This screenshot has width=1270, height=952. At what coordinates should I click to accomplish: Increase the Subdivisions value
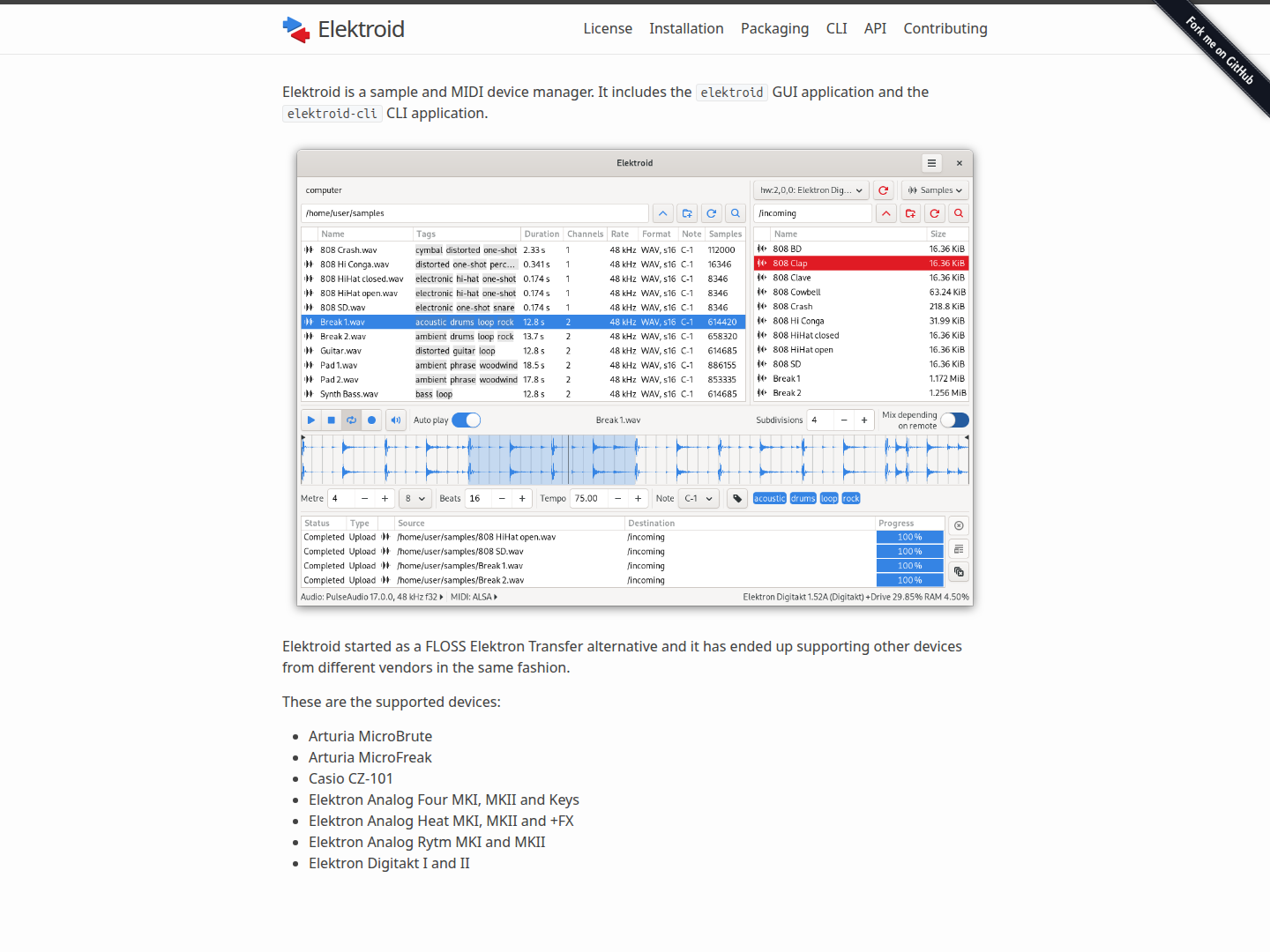[x=864, y=420]
